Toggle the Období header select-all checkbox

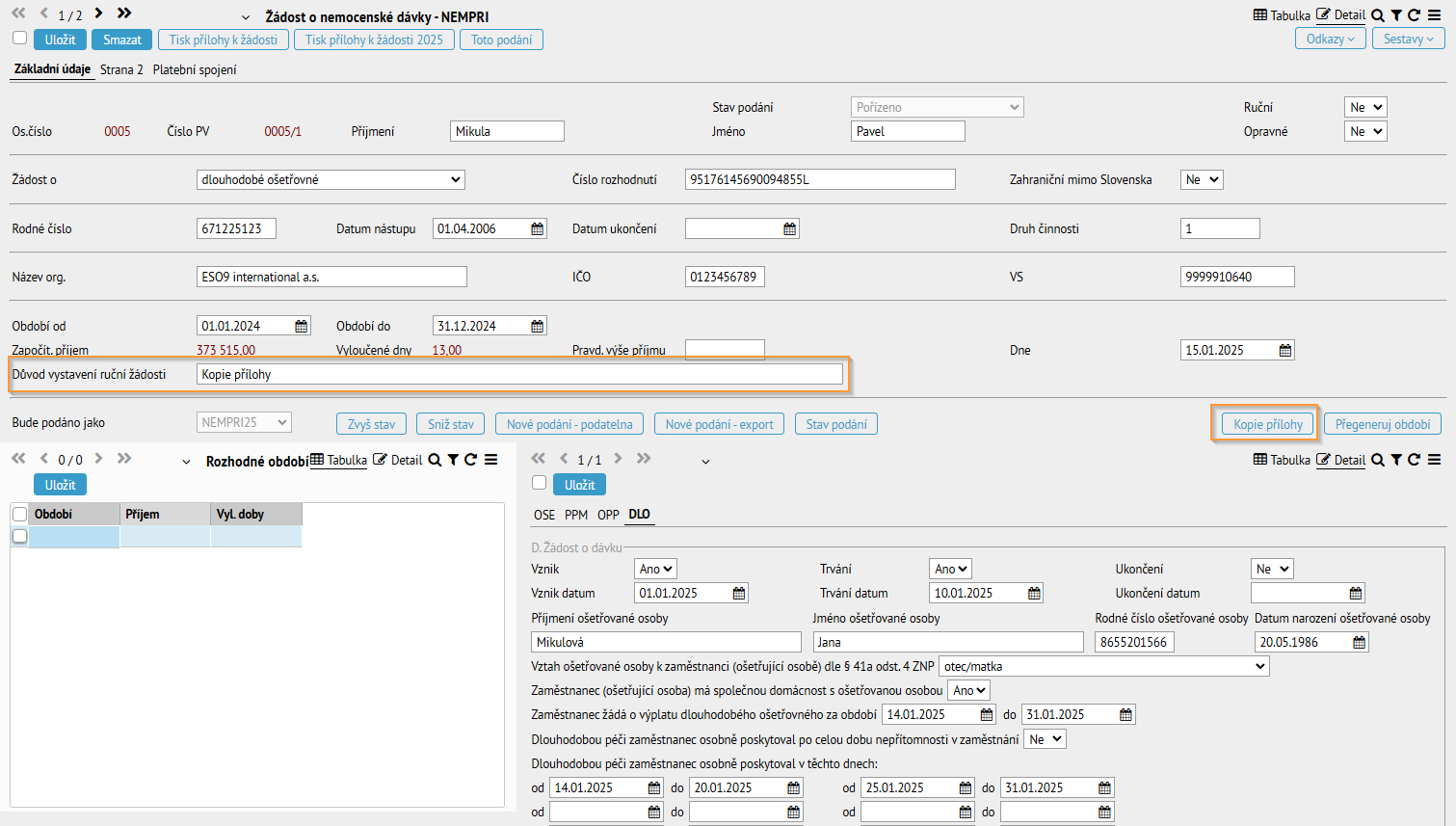point(19,514)
